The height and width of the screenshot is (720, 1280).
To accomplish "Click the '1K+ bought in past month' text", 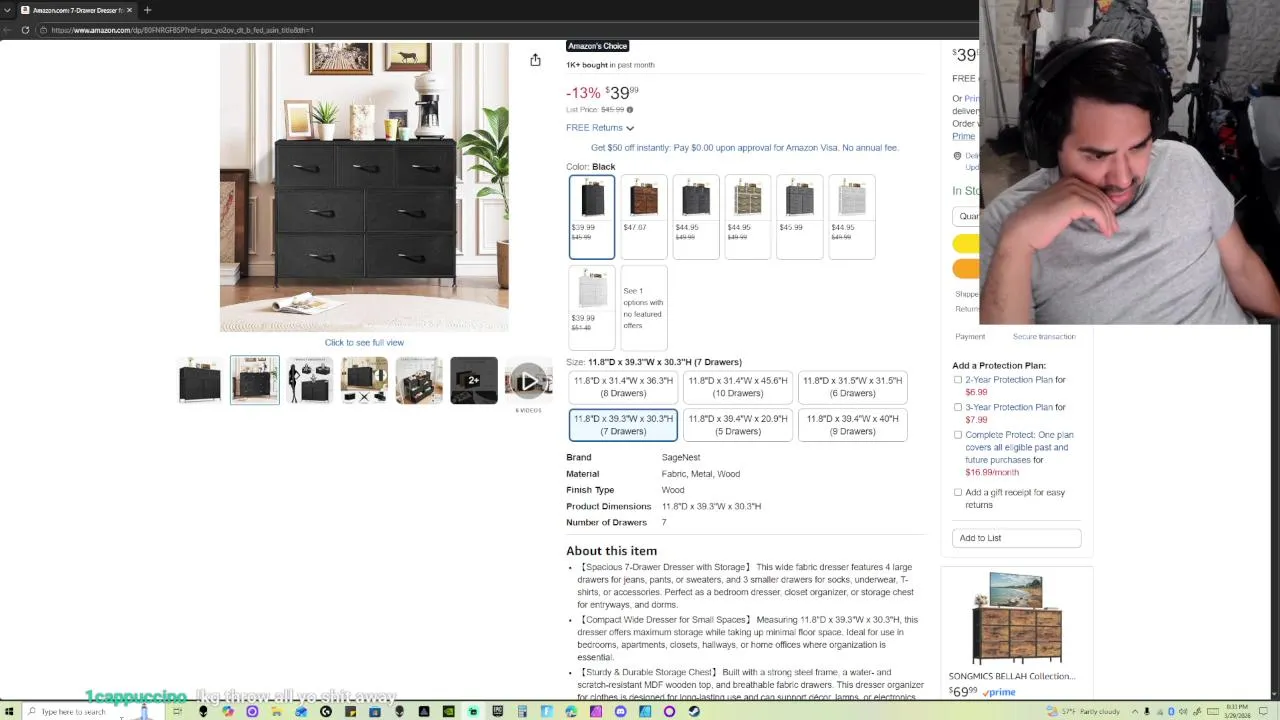I will coord(611,65).
